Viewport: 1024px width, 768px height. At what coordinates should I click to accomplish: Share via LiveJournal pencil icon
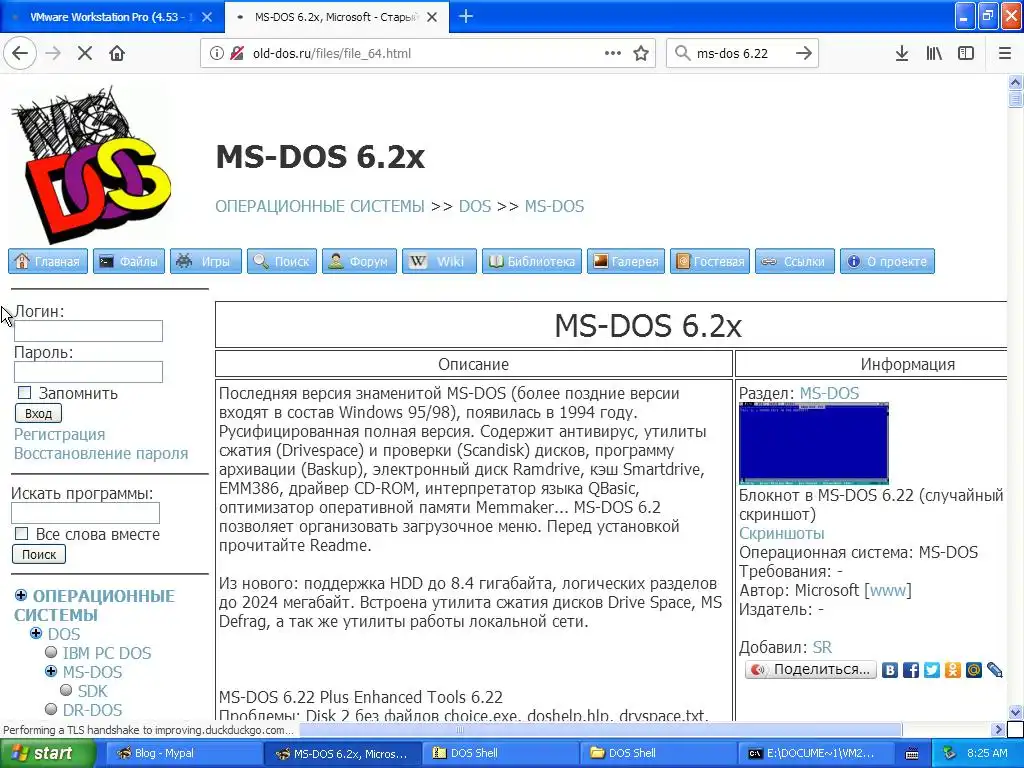pyautogui.click(x=995, y=670)
